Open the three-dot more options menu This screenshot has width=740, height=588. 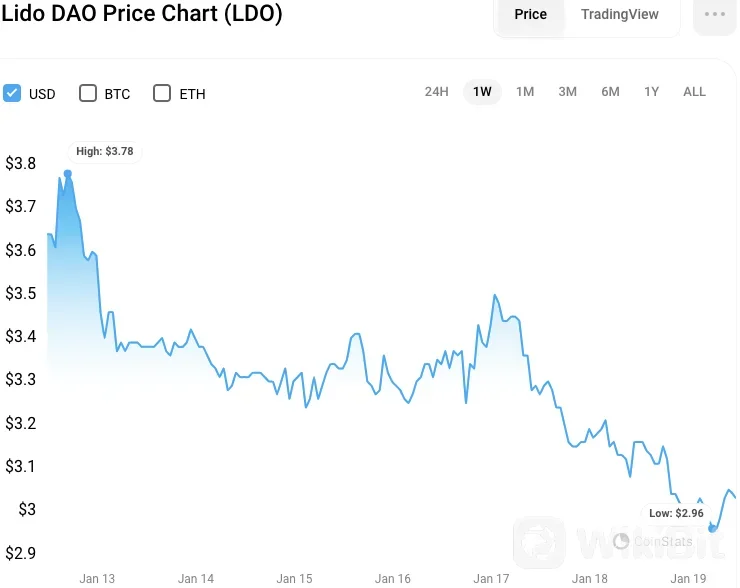(x=715, y=14)
